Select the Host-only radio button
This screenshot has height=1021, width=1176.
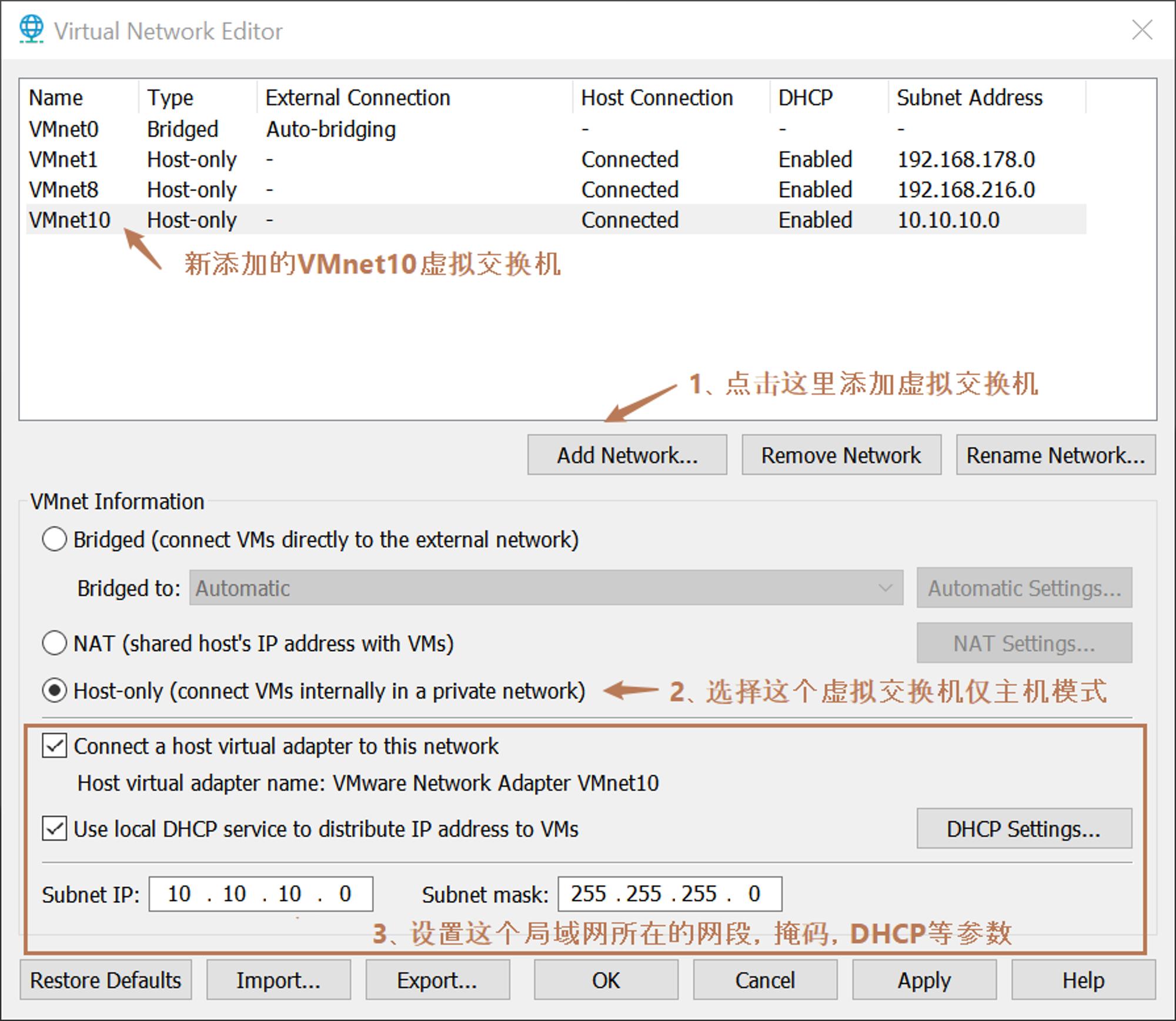(x=54, y=690)
